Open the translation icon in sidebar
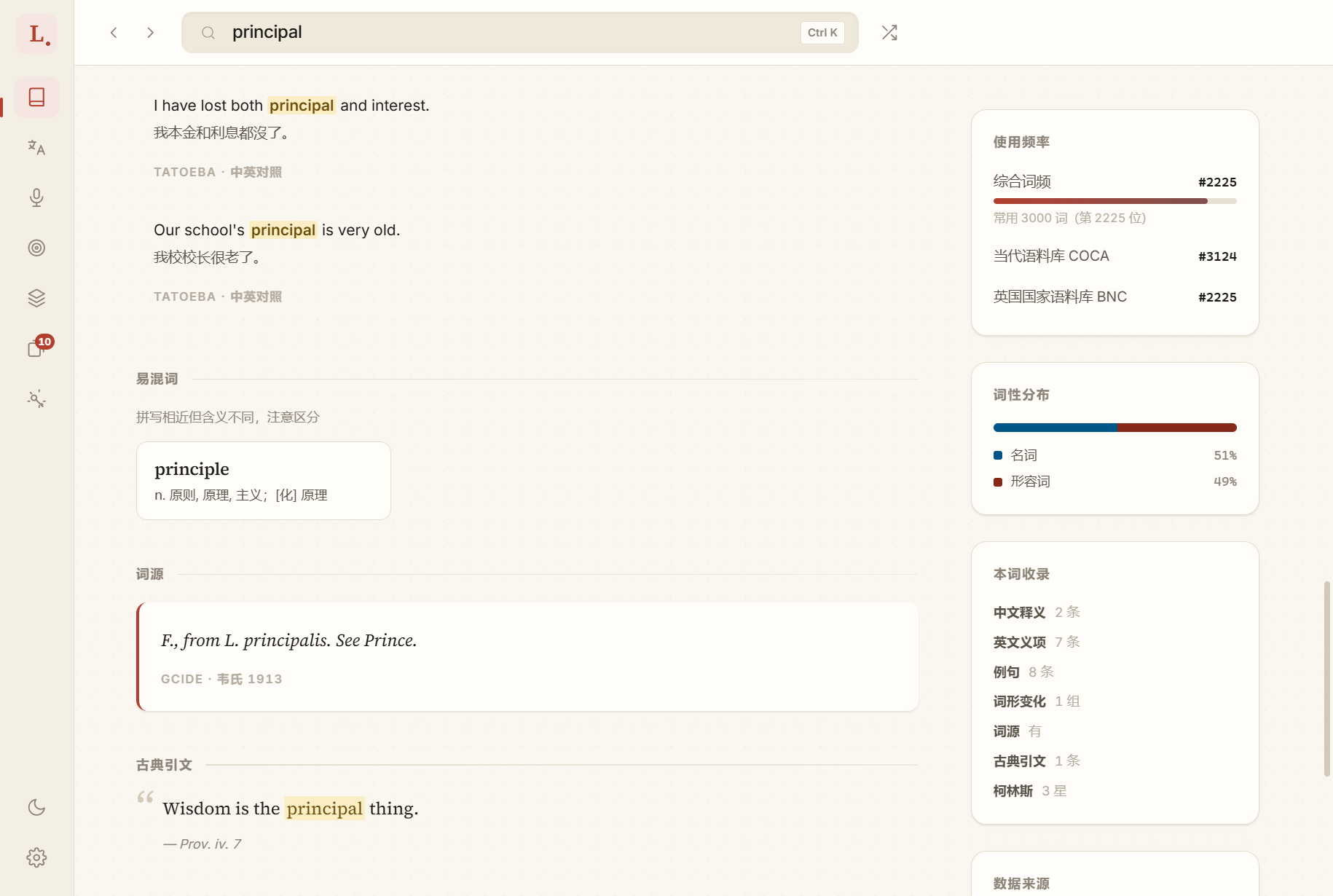This screenshot has height=896, width=1333. coord(36,148)
